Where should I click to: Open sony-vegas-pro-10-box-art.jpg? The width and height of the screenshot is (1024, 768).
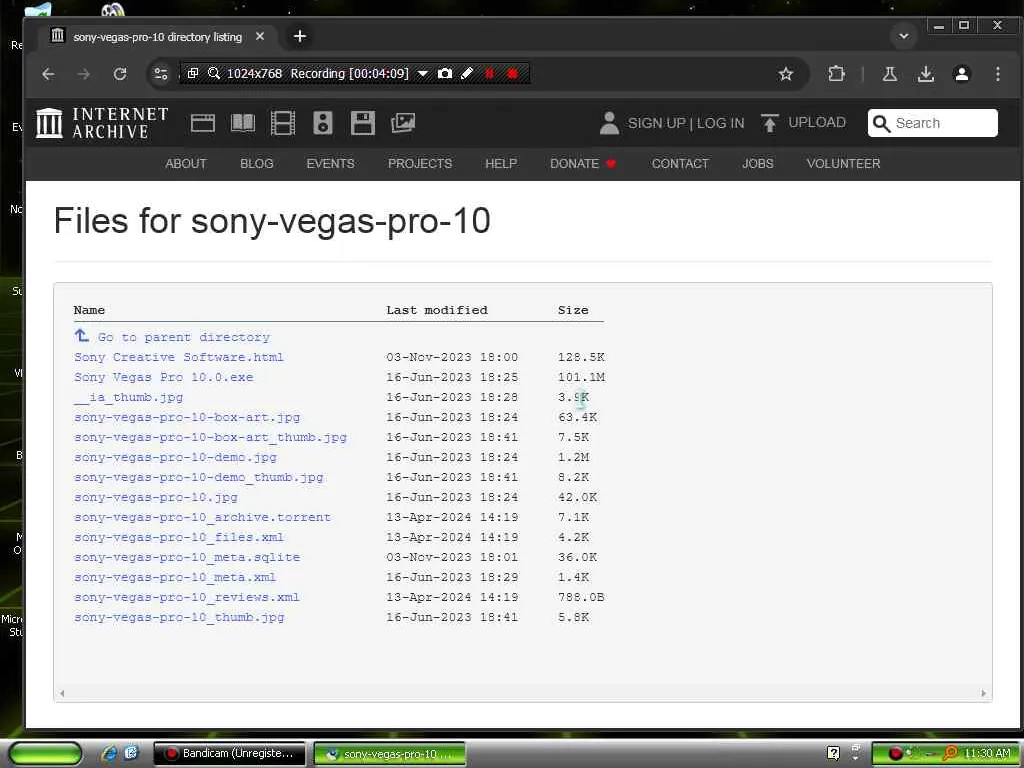click(187, 417)
